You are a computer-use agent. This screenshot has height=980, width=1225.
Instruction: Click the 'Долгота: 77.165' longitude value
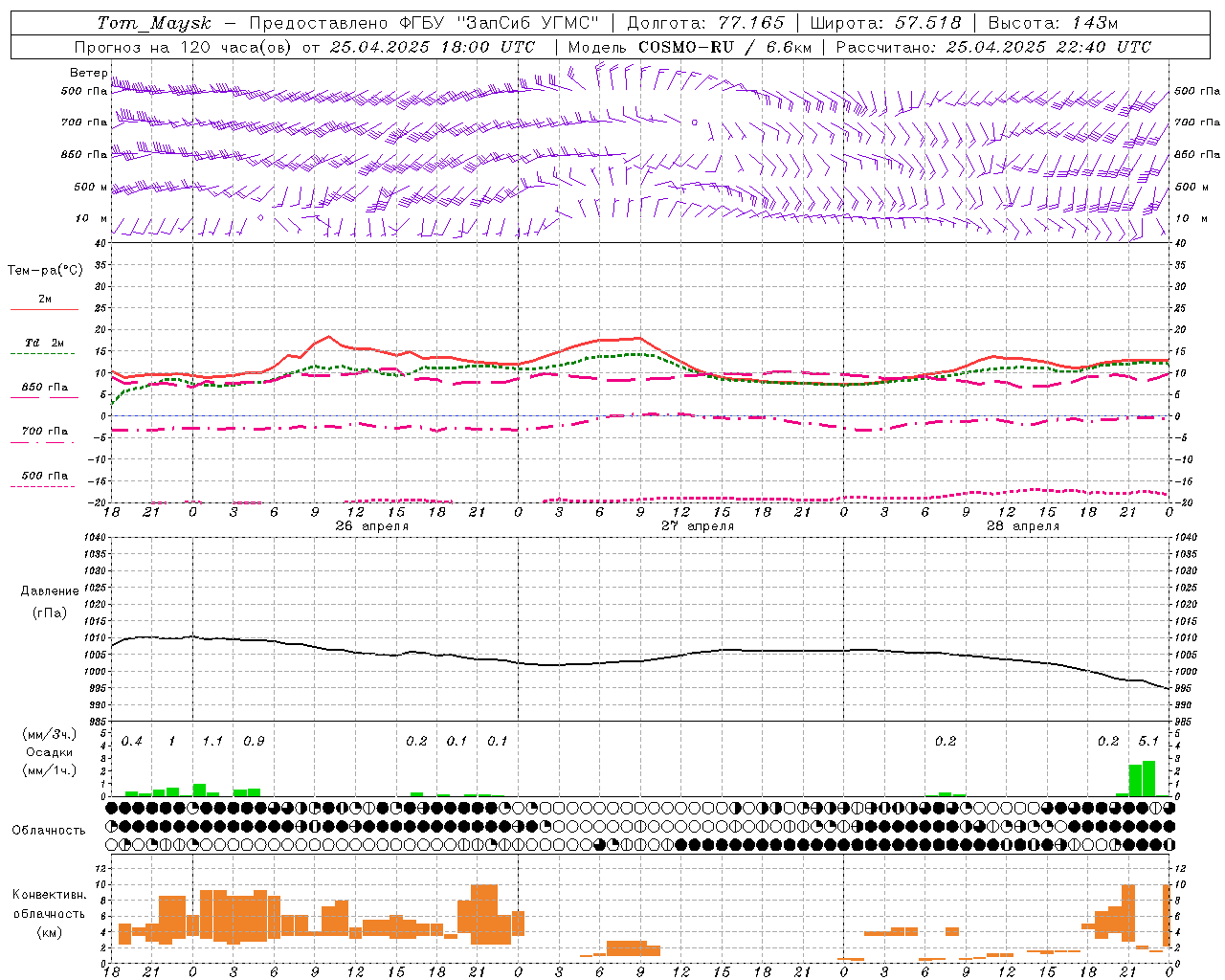[x=705, y=23]
